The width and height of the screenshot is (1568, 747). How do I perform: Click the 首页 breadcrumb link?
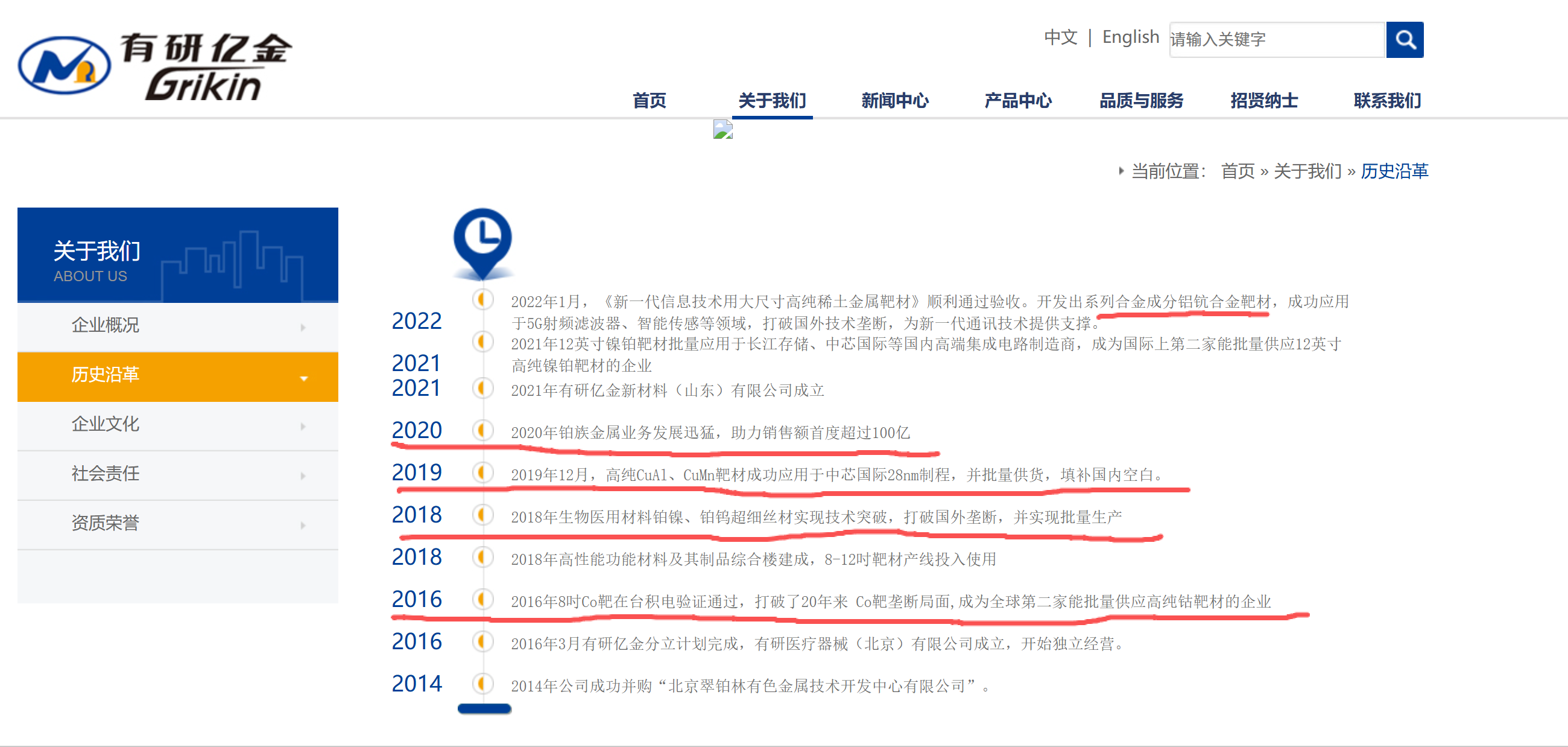tap(1237, 171)
